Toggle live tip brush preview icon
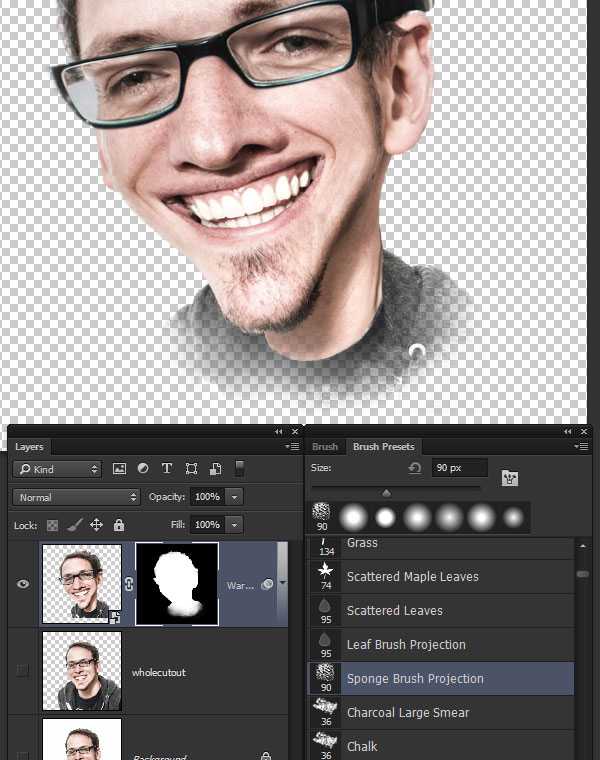The height and width of the screenshot is (760, 600). coord(509,478)
